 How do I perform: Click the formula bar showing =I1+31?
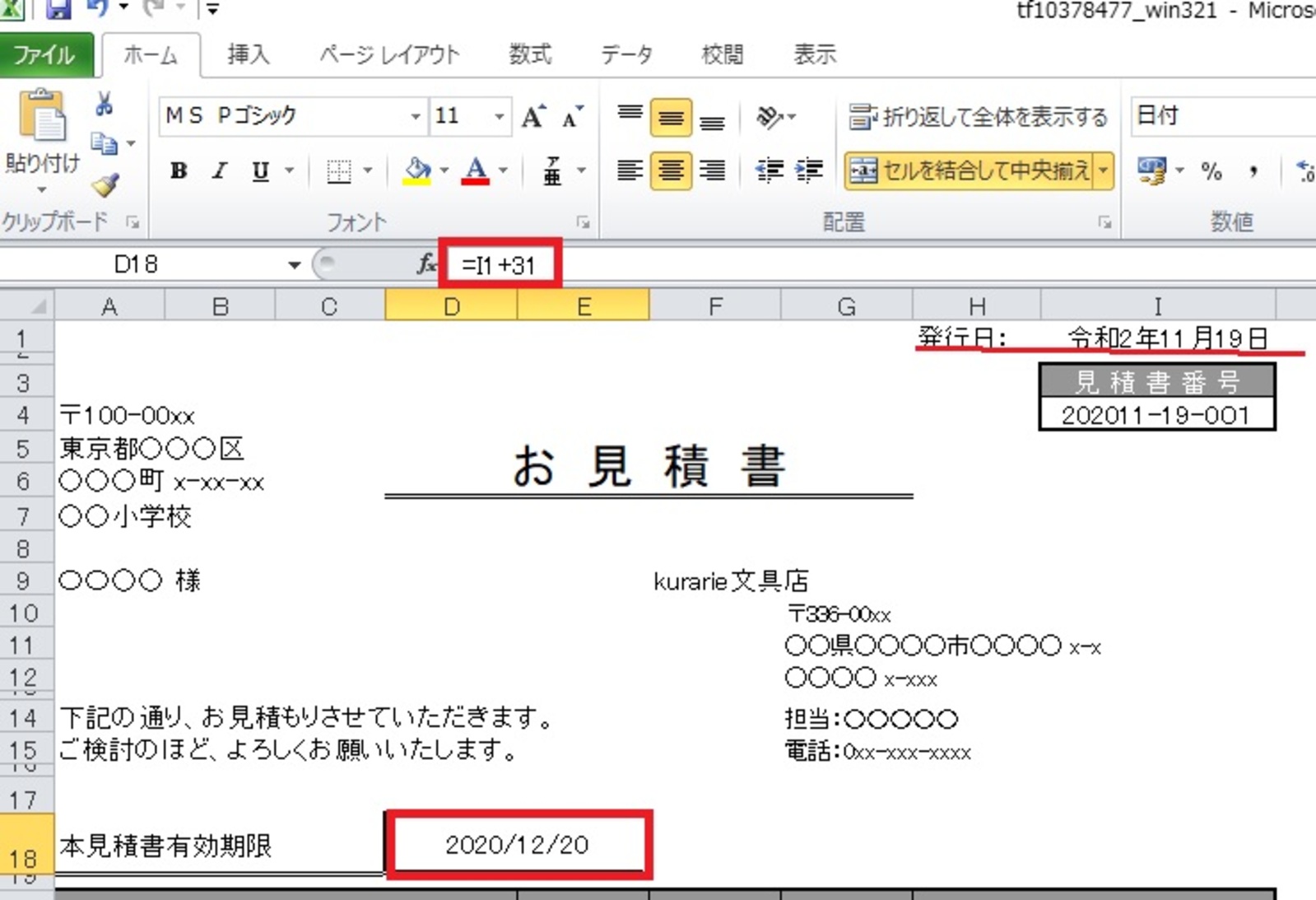click(x=881, y=264)
